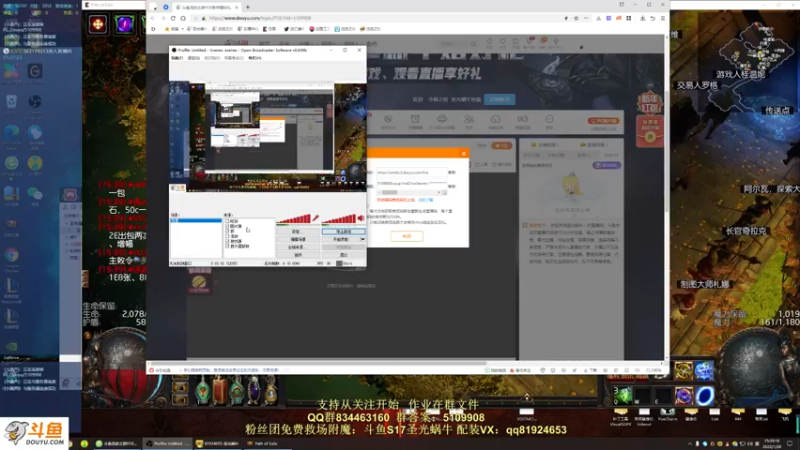Click the RTMP address field in dialog
Viewport: 800px width, 450px height.
click(411, 172)
